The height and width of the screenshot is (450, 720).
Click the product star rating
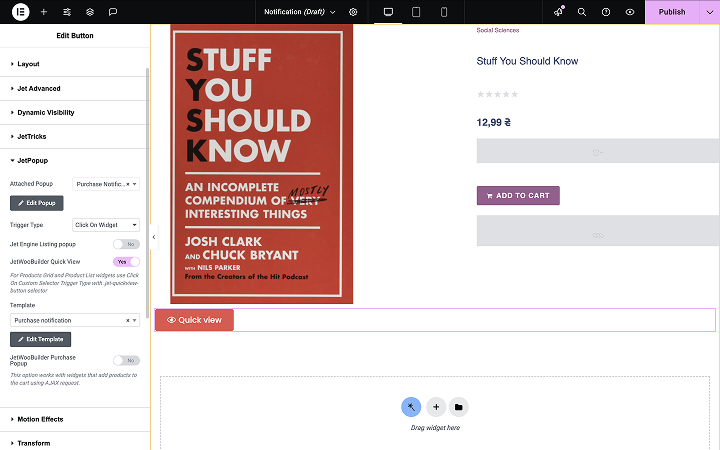(x=497, y=94)
